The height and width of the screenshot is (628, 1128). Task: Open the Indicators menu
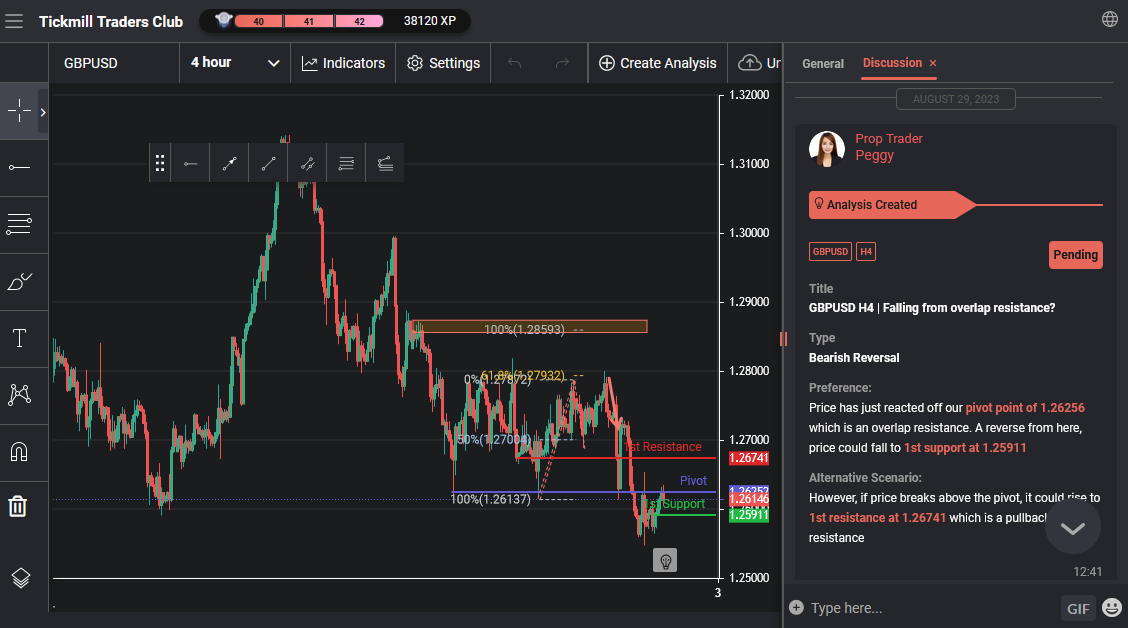(x=343, y=63)
